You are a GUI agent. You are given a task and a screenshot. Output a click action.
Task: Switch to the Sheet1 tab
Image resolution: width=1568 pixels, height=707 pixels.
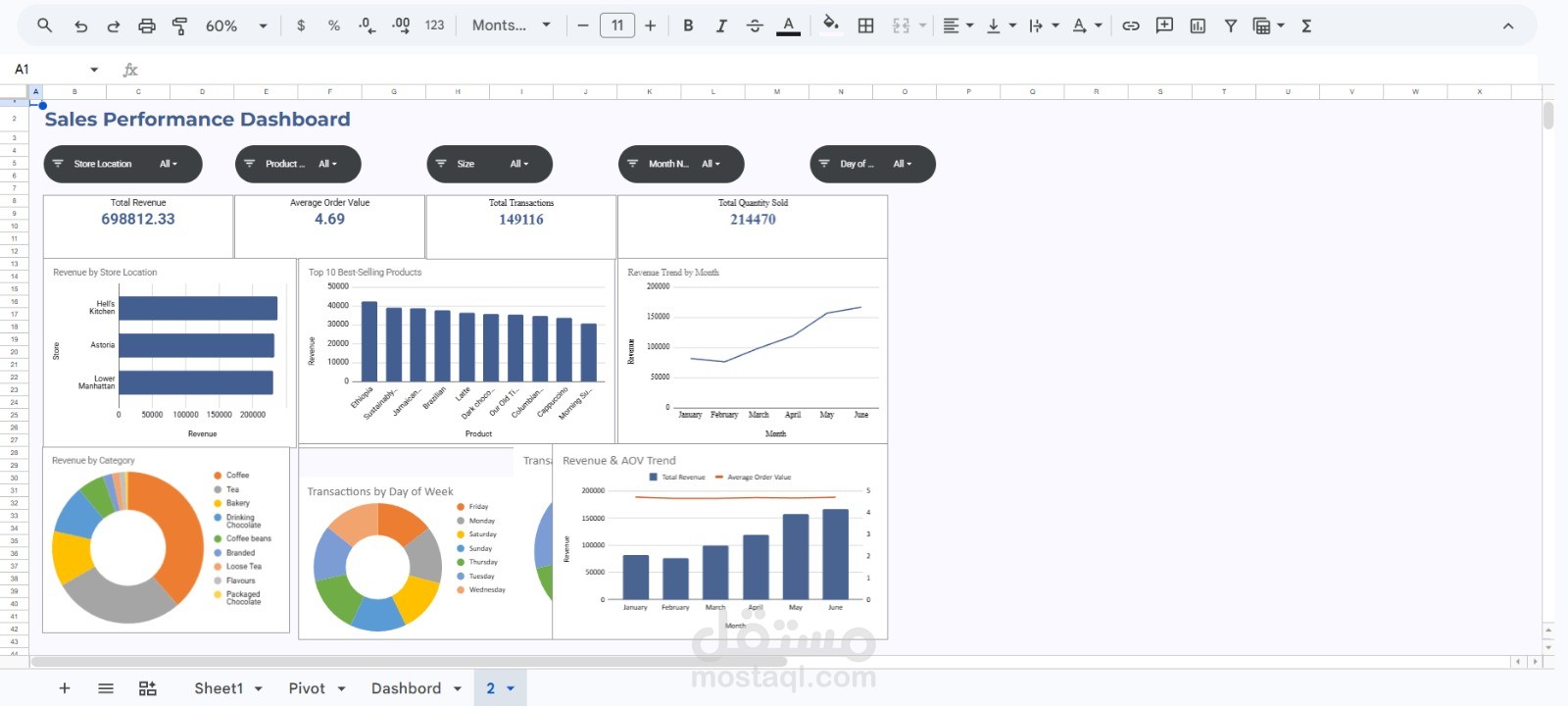point(219,688)
